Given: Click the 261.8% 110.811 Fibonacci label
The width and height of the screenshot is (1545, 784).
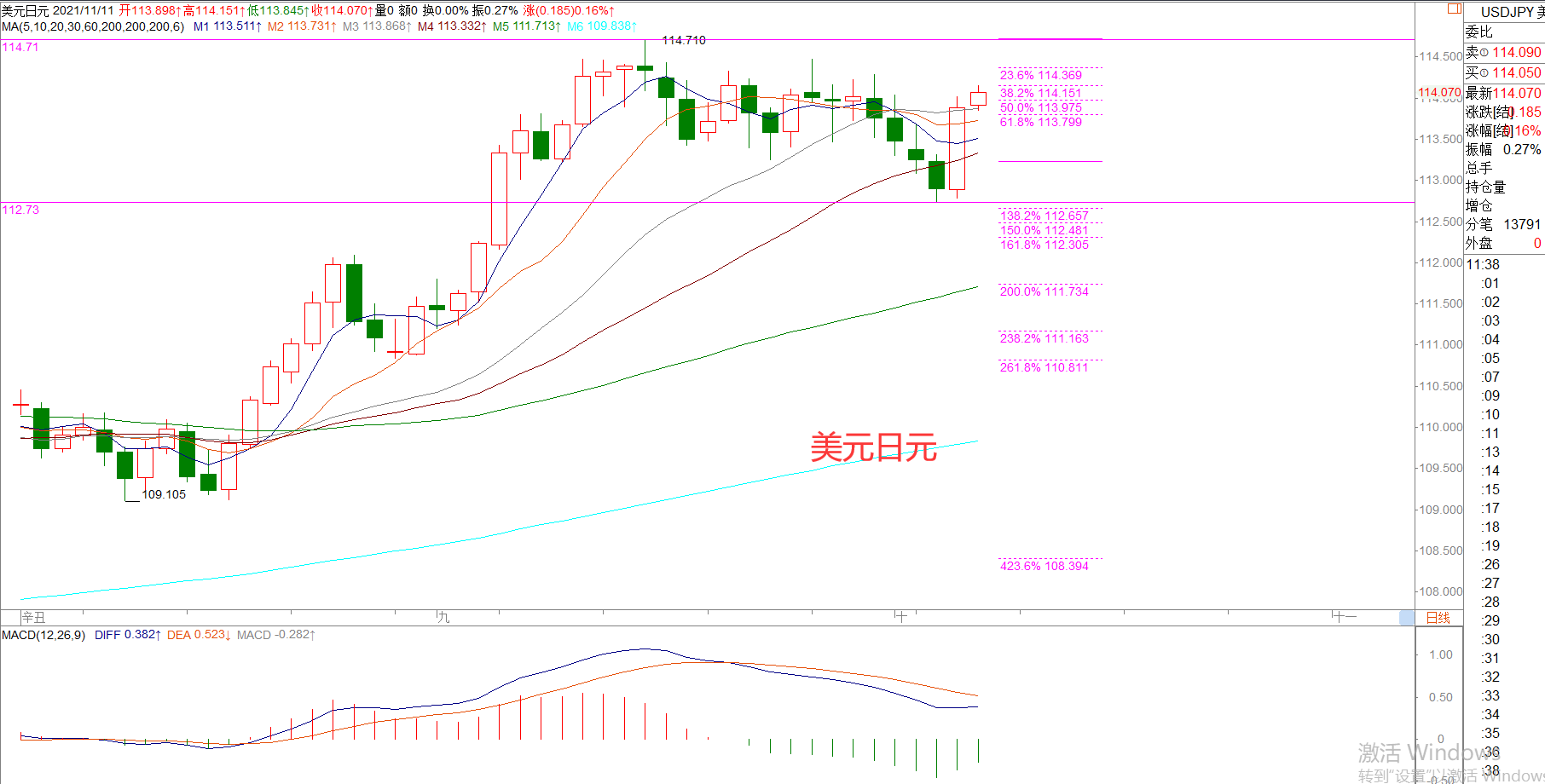Looking at the screenshot, I should [1044, 367].
